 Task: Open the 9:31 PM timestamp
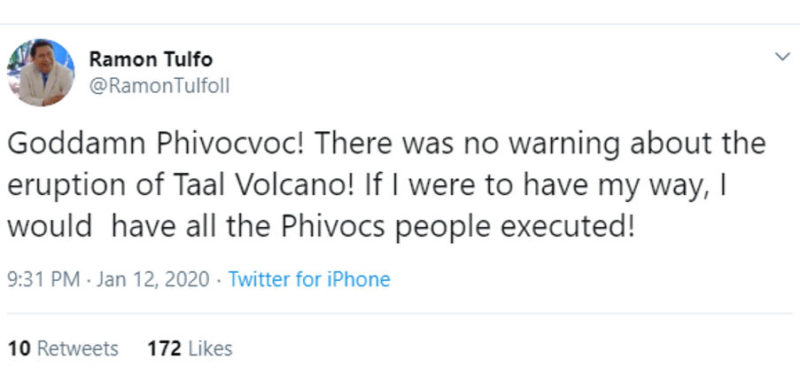(44, 280)
